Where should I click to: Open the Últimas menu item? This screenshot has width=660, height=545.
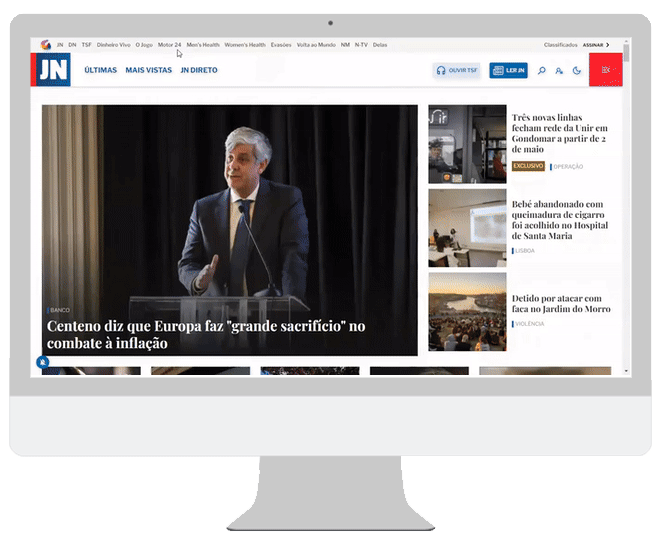101,71
